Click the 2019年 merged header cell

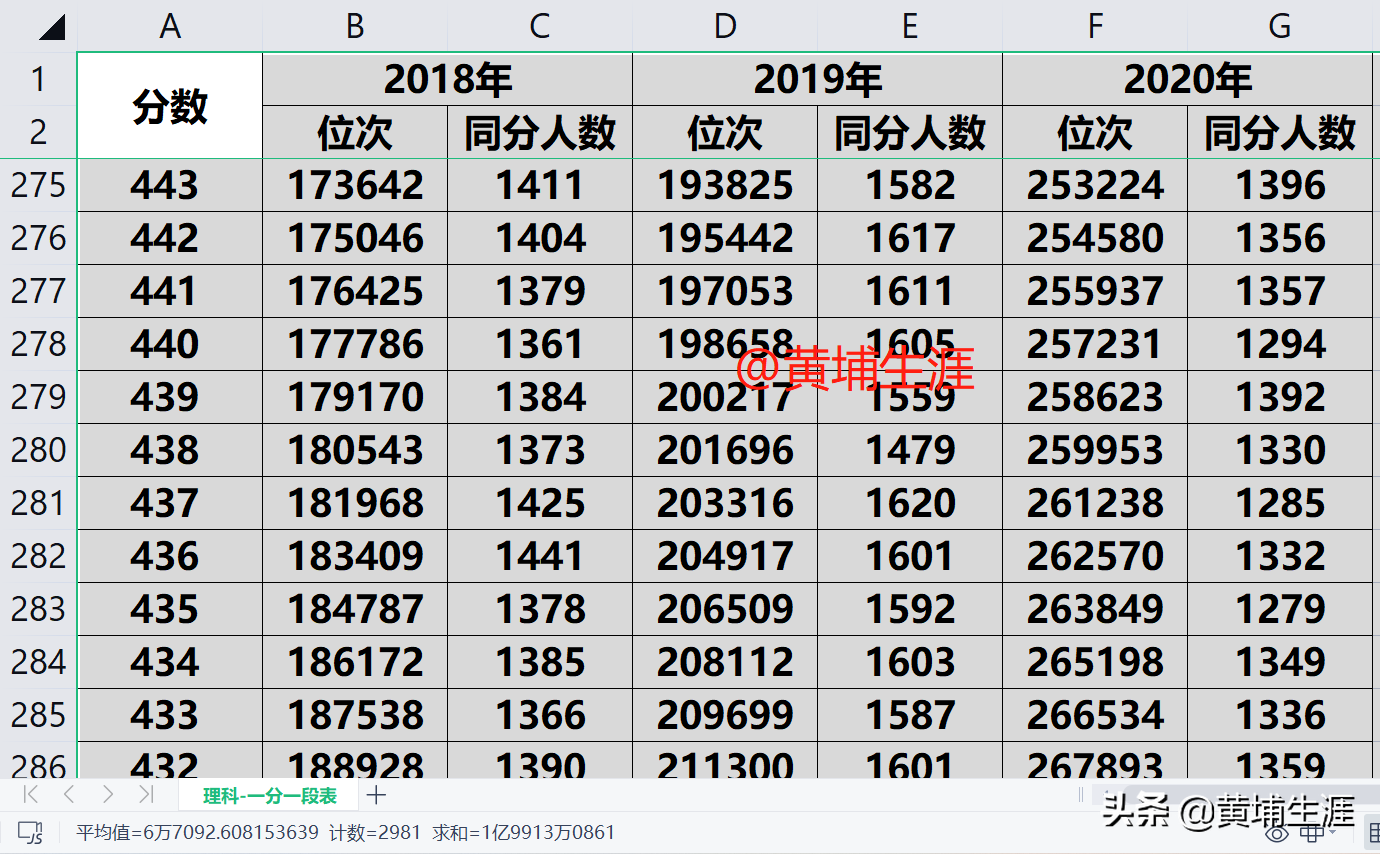click(815, 77)
